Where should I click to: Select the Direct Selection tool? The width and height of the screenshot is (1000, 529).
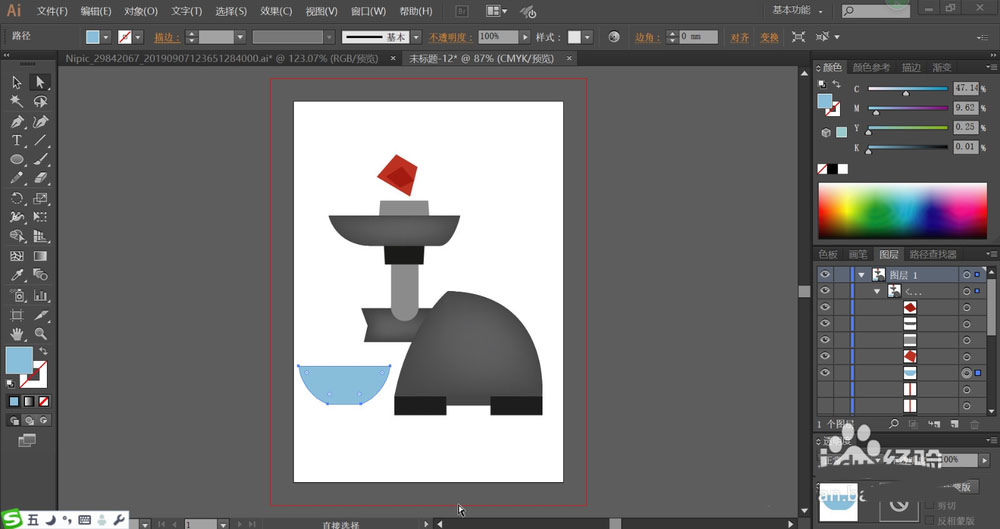coord(40,82)
